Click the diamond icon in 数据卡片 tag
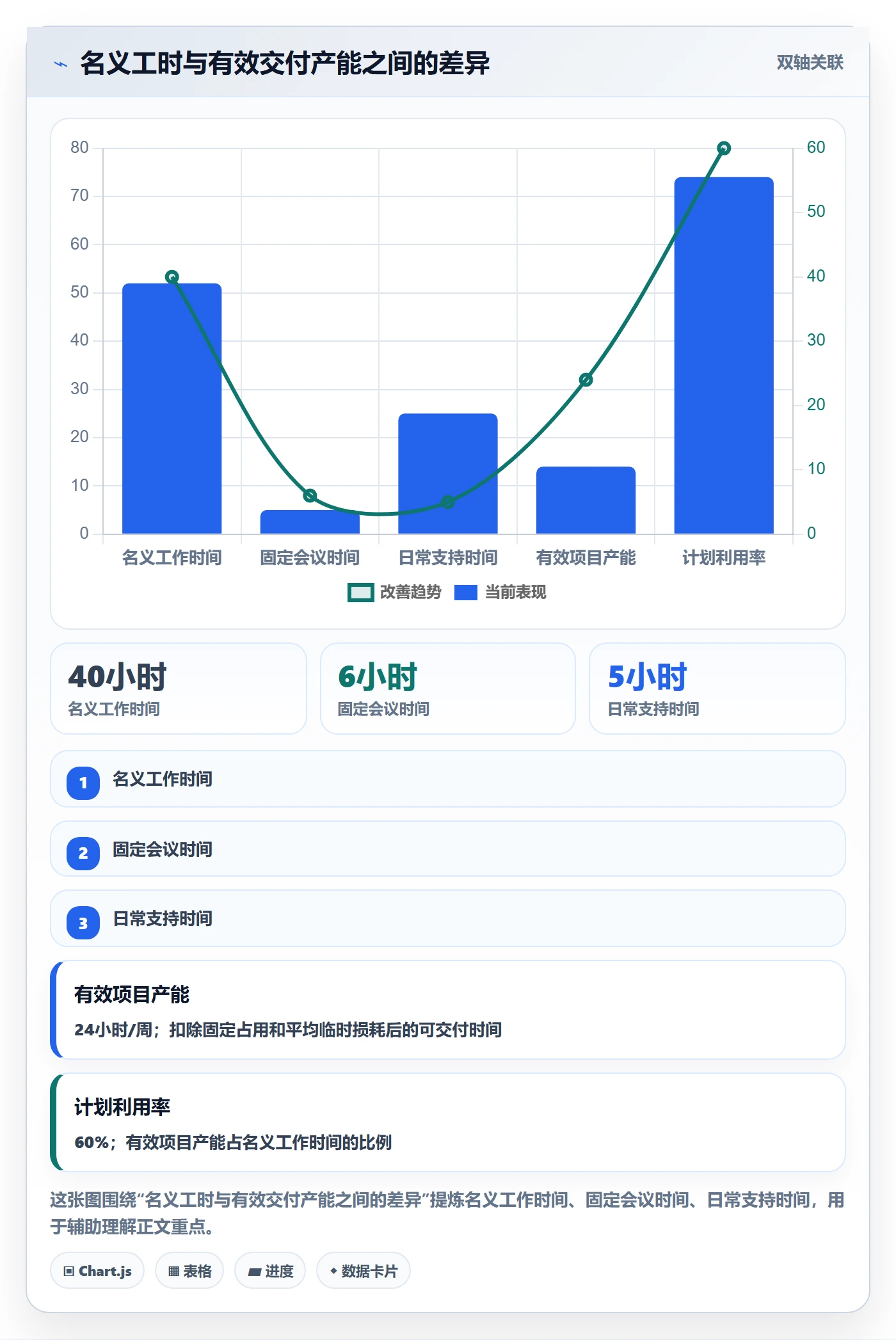This screenshot has height=1340, width=896. click(333, 1271)
